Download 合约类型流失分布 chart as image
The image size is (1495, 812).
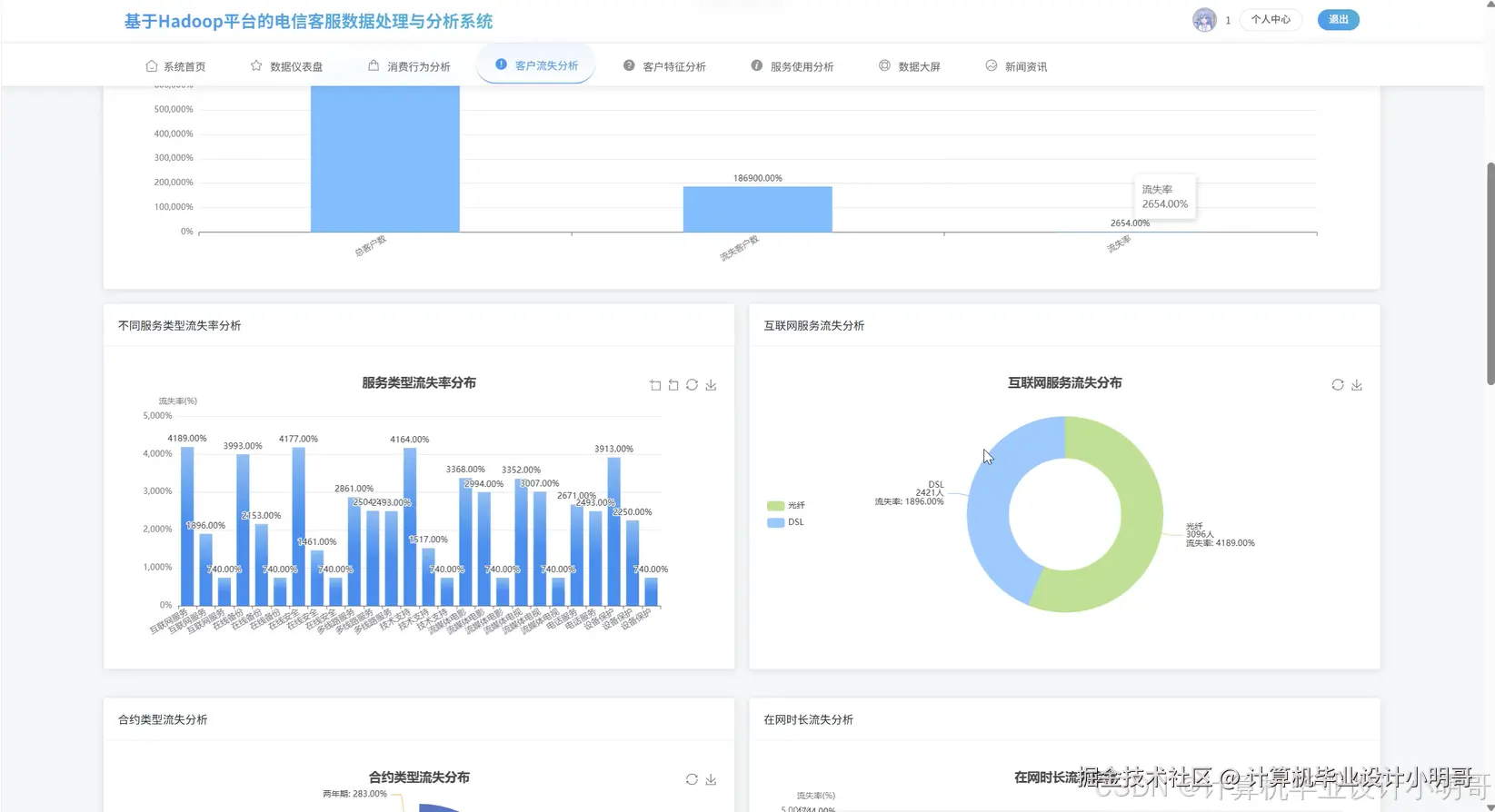tap(711, 779)
